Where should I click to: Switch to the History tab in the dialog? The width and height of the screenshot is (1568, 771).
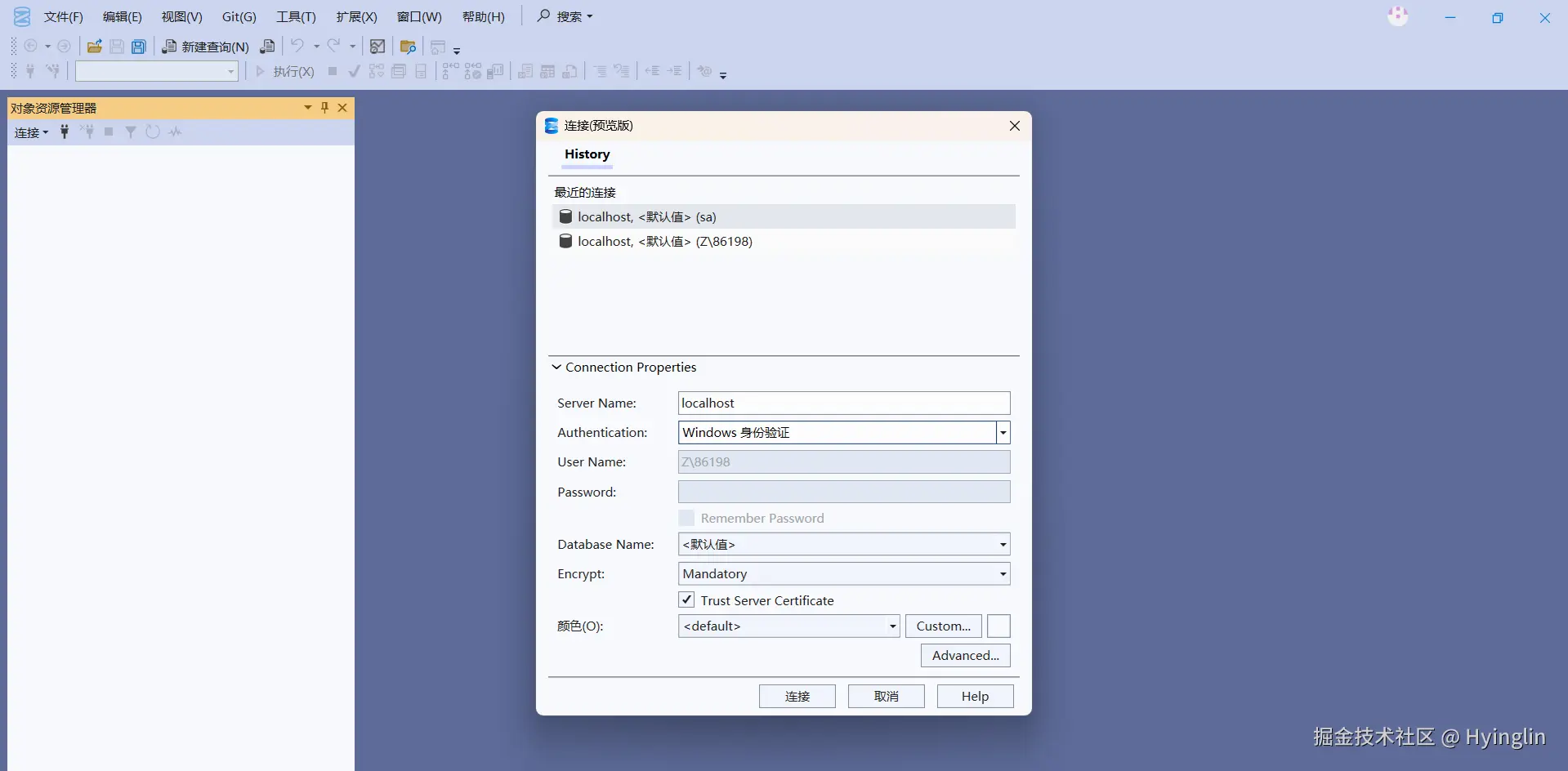coord(587,154)
